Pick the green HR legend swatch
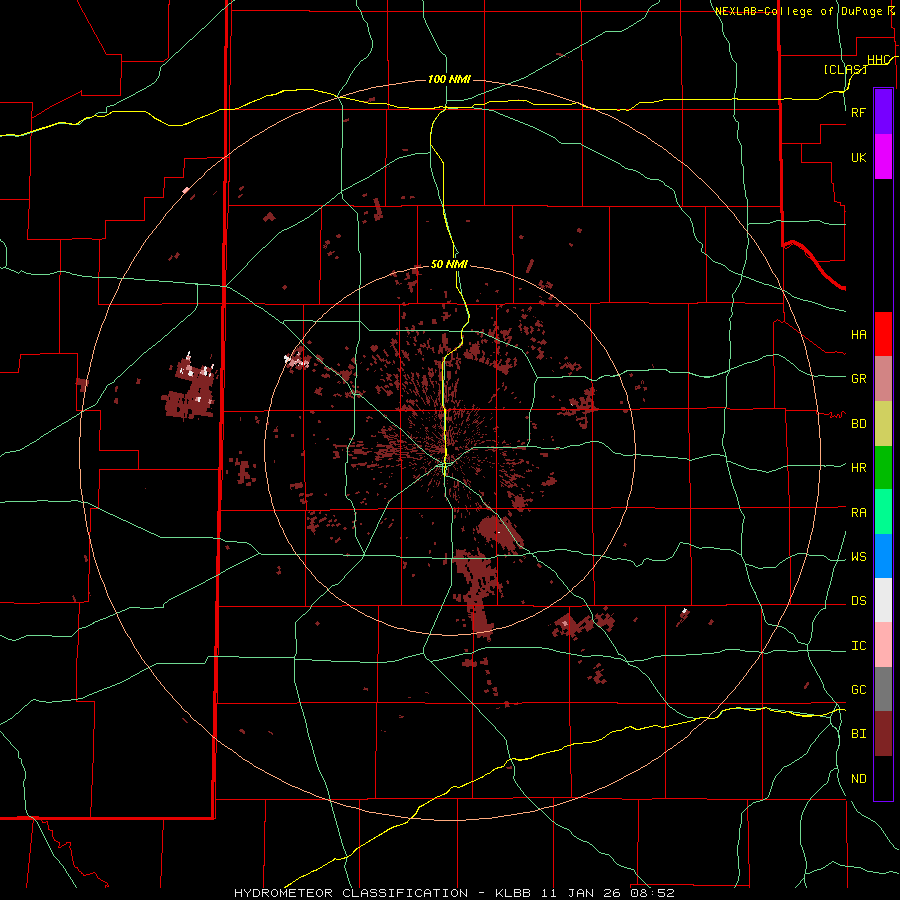The width and height of the screenshot is (900, 900). pos(883,468)
